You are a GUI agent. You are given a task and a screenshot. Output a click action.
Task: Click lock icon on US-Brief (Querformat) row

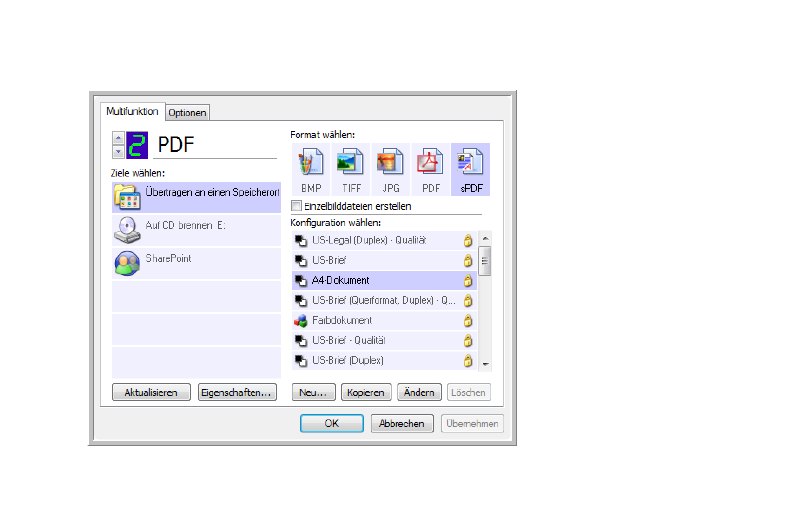pyautogui.click(x=468, y=300)
